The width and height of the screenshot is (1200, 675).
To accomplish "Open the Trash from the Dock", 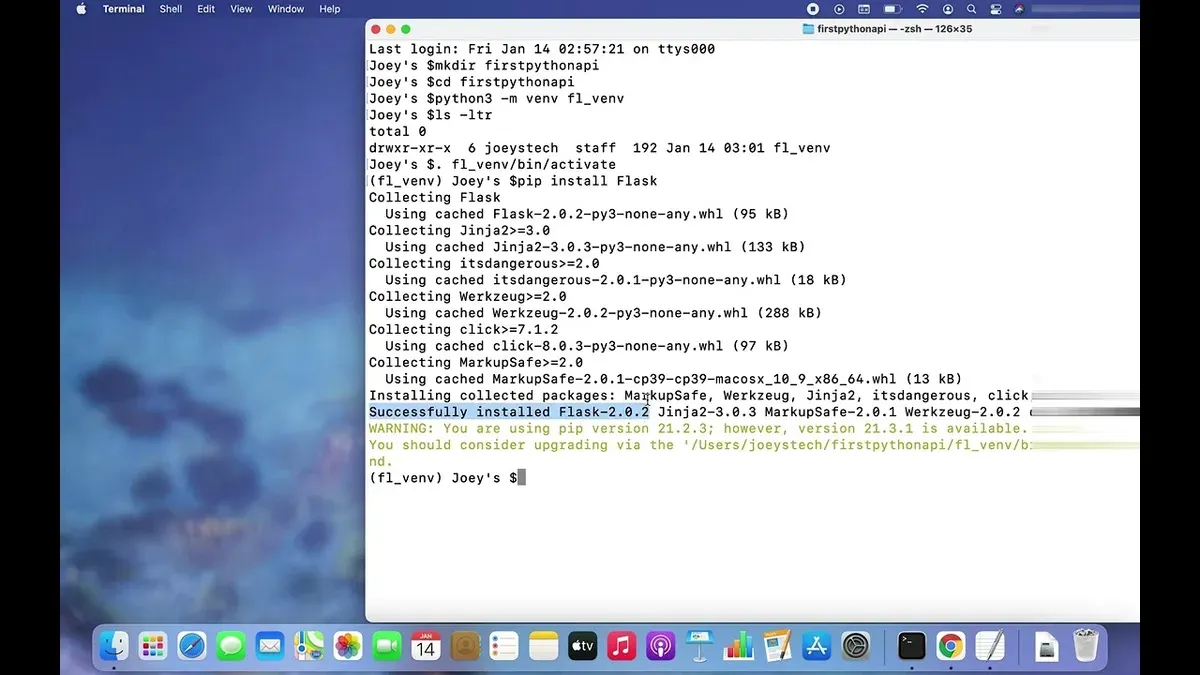I will click(x=1086, y=646).
